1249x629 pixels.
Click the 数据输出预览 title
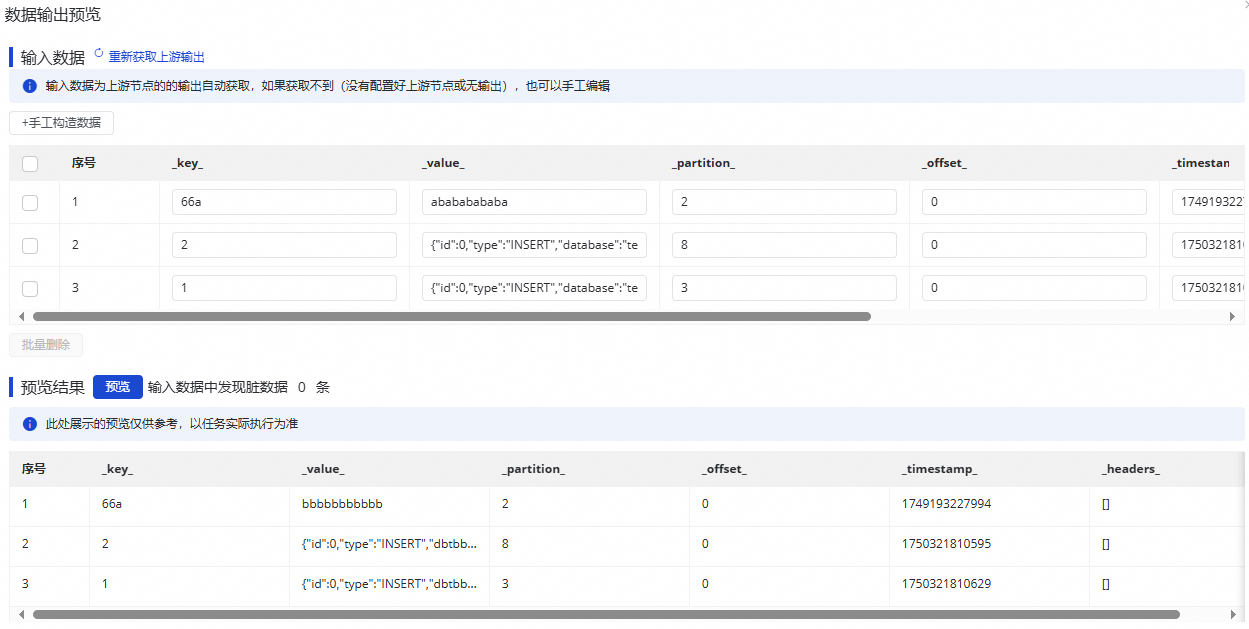click(x=52, y=15)
